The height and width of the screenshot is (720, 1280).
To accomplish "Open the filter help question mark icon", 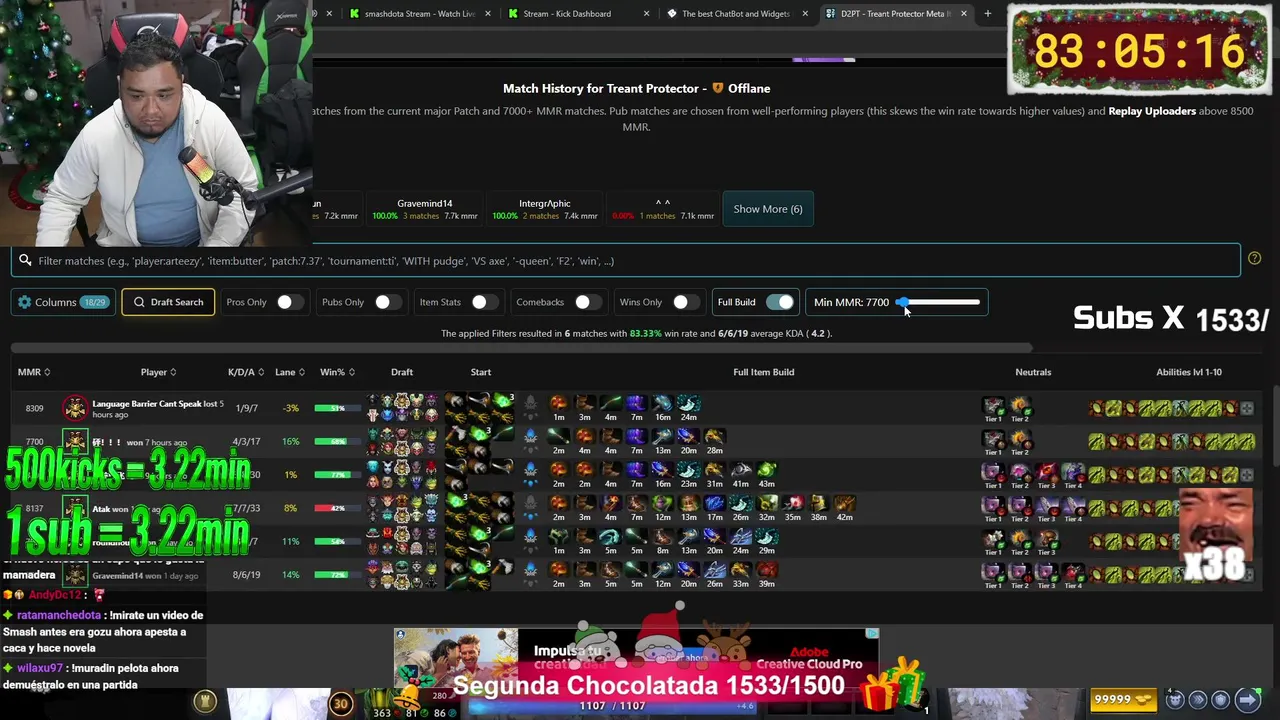I will click(1254, 259).
